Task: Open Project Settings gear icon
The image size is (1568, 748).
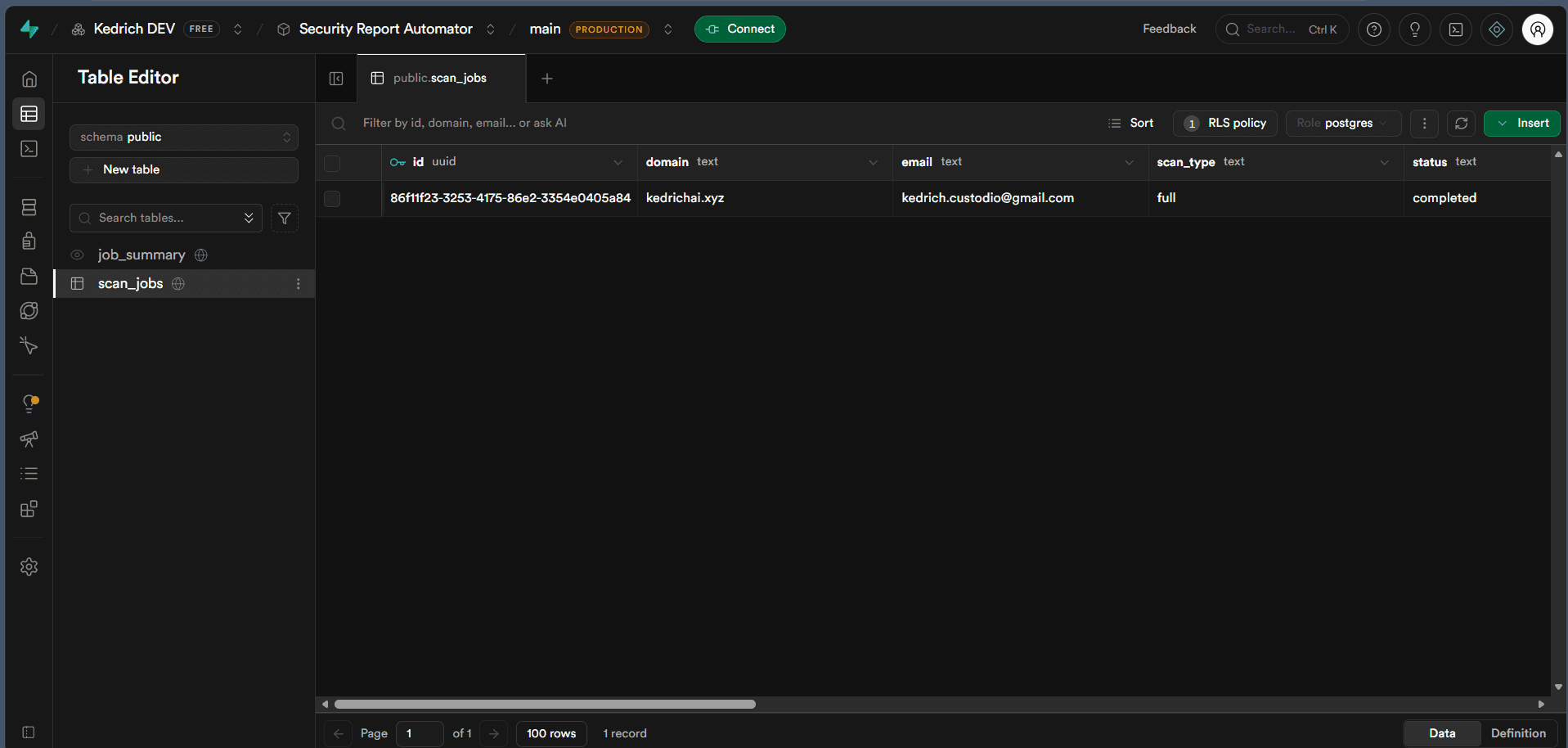Action: [29, 566]
